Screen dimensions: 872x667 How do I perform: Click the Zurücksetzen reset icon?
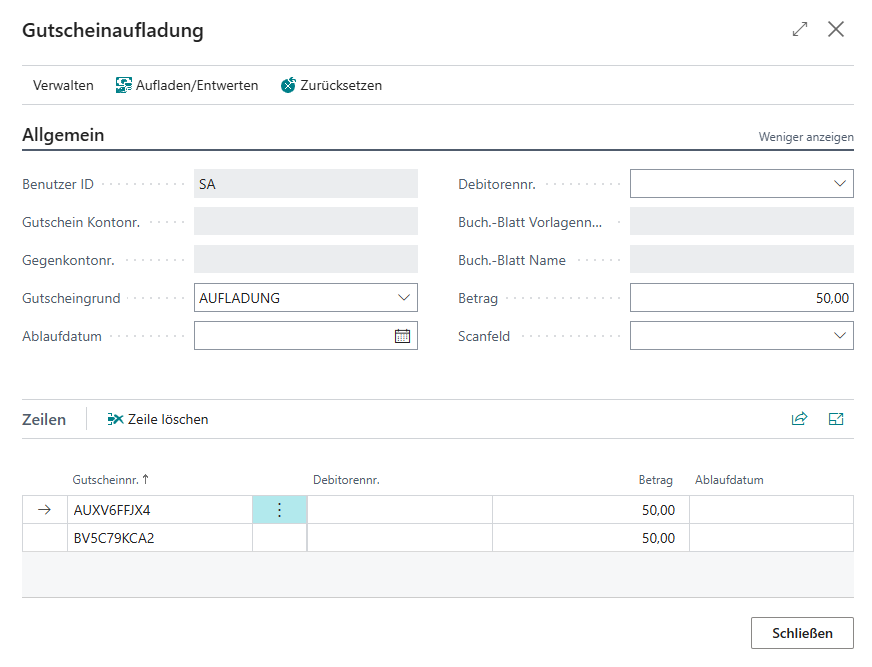(x=289, y=85)
